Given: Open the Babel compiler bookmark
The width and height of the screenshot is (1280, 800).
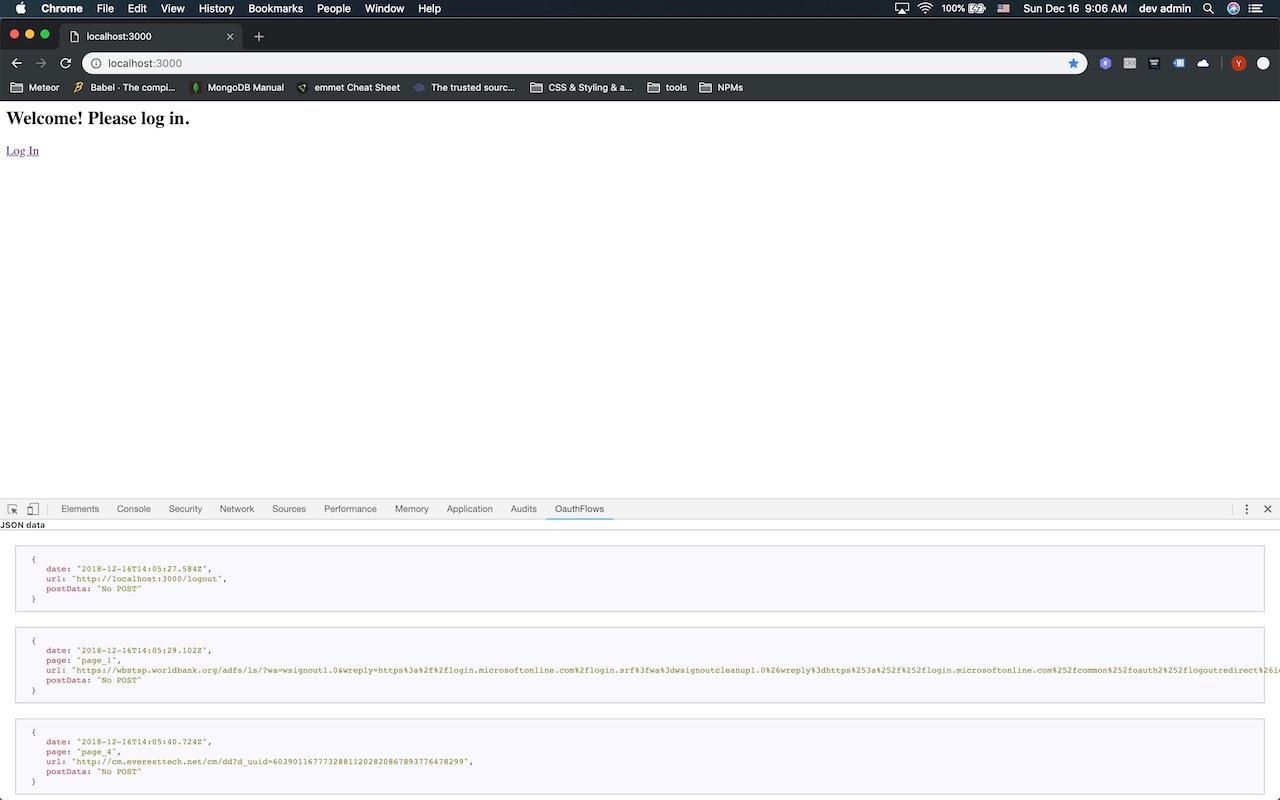Looking at the screenshot, I should click(x=125, y=87).
